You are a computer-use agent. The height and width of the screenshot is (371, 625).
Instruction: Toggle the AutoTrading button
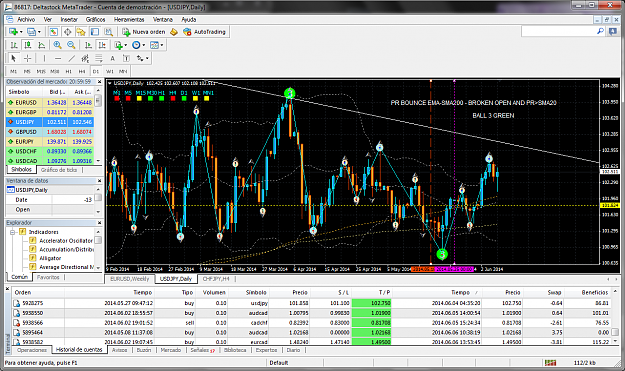coord(204,32)
